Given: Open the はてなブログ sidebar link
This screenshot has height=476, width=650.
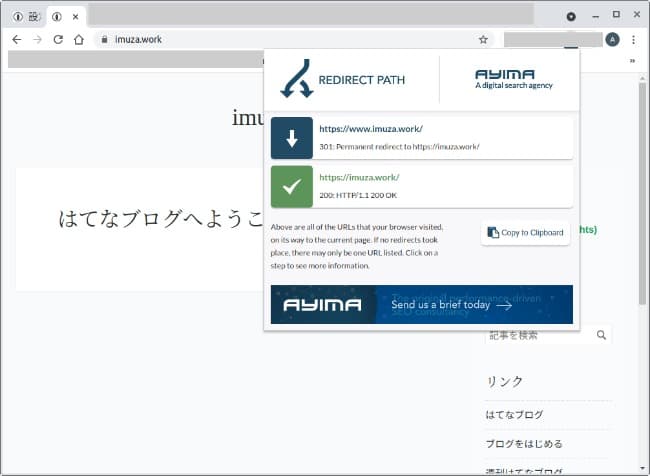Looking at the screenshot, I should coord(514,414).
